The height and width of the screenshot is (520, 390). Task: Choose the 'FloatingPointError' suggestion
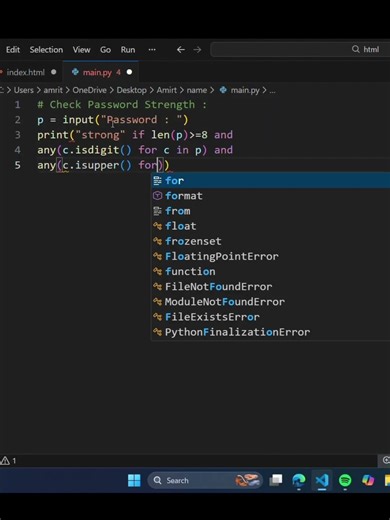271,256
